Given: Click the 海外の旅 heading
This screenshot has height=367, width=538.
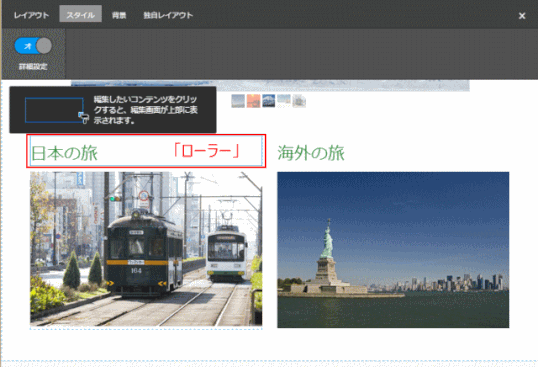Looking at the screenshot, I should pyautogui.click(x=311, y=153).
